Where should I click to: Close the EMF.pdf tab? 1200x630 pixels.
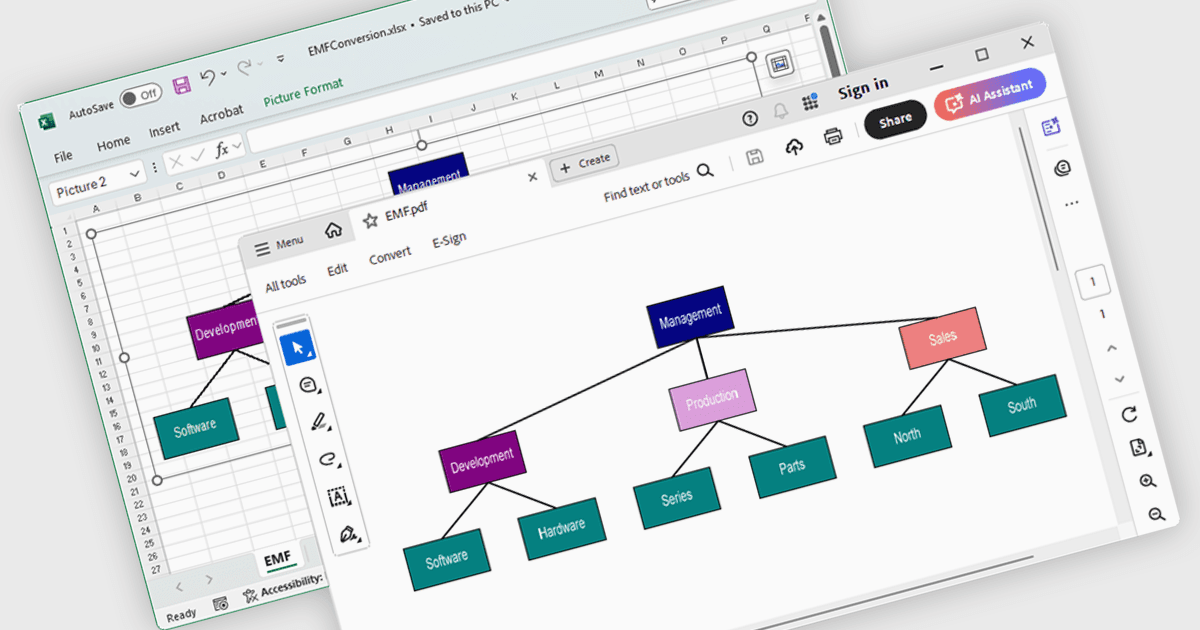click(x=532, y=176)
